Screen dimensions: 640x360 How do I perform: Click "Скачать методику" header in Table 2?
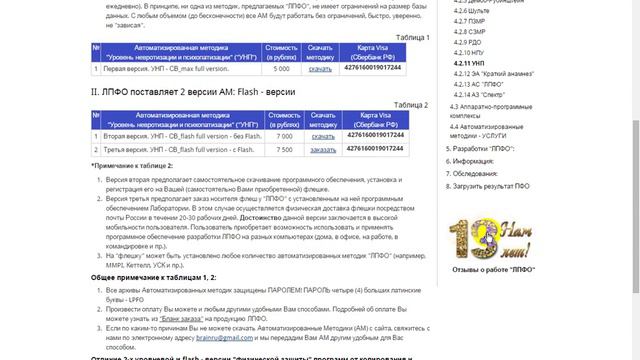323,120
